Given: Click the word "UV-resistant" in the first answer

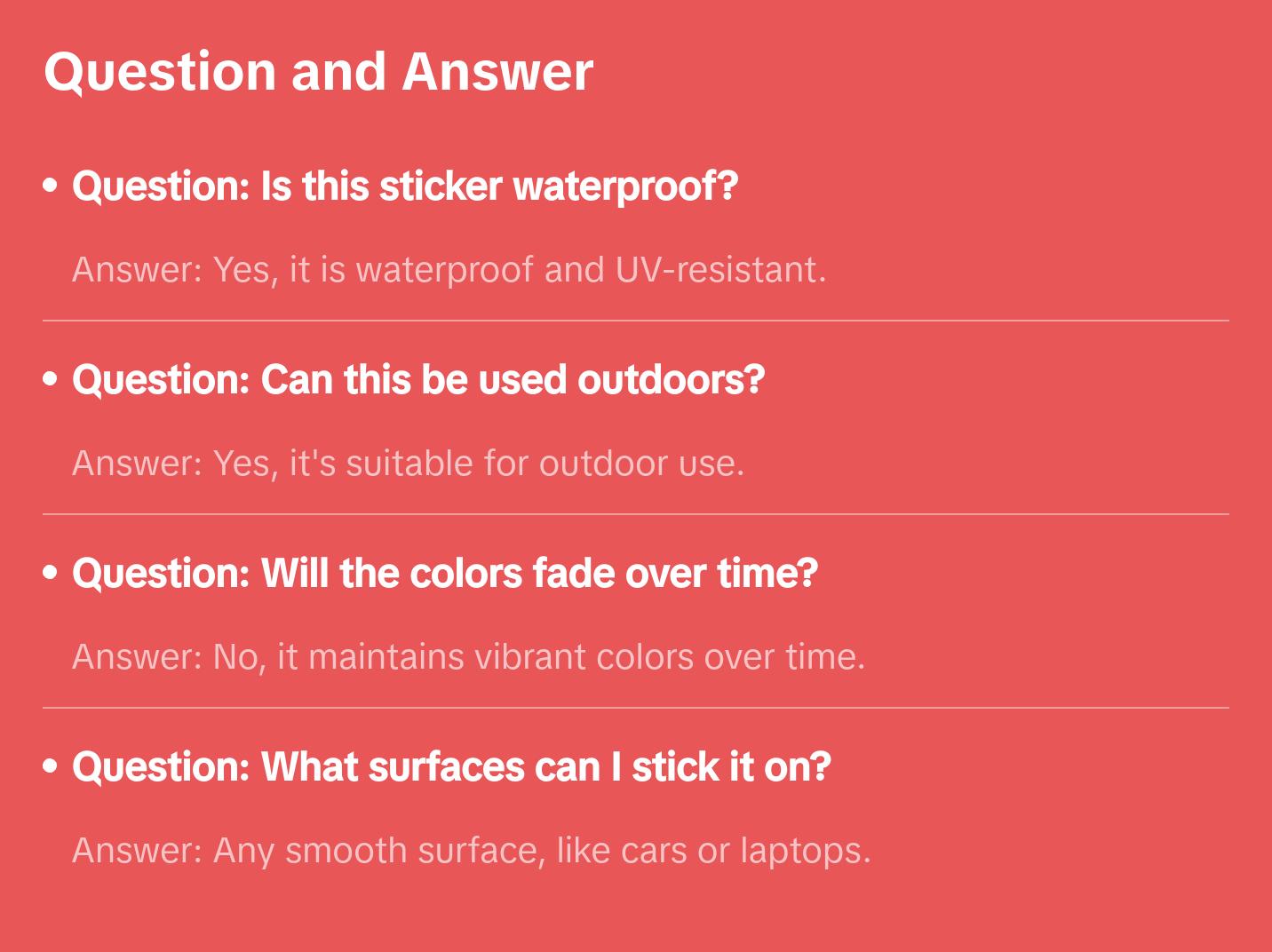Looking at the screenshot, I should click(x=719, y=270).
